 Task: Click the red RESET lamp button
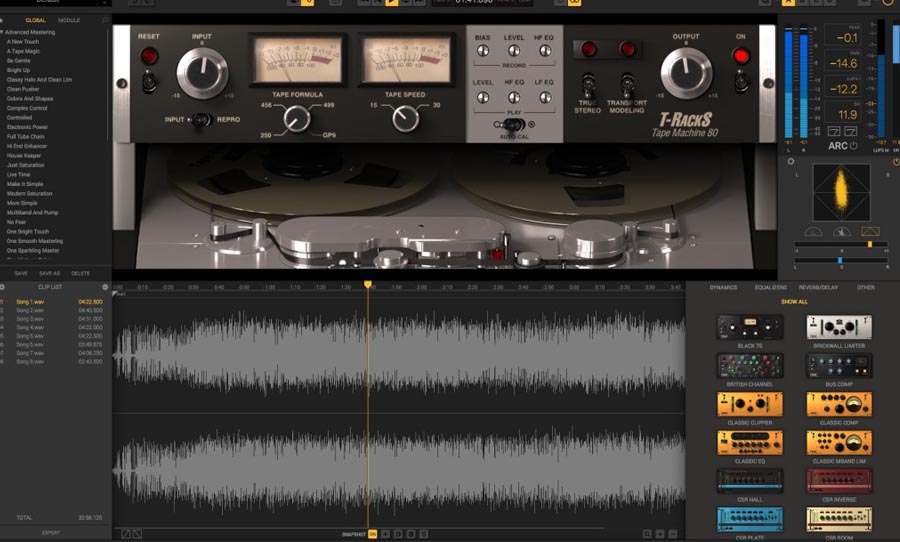tap(149, 56)
